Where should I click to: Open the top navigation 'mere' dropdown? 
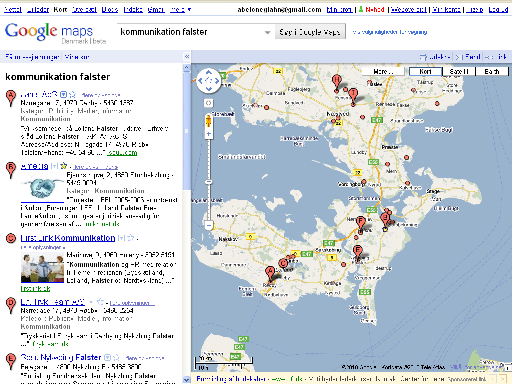[180, 10]
